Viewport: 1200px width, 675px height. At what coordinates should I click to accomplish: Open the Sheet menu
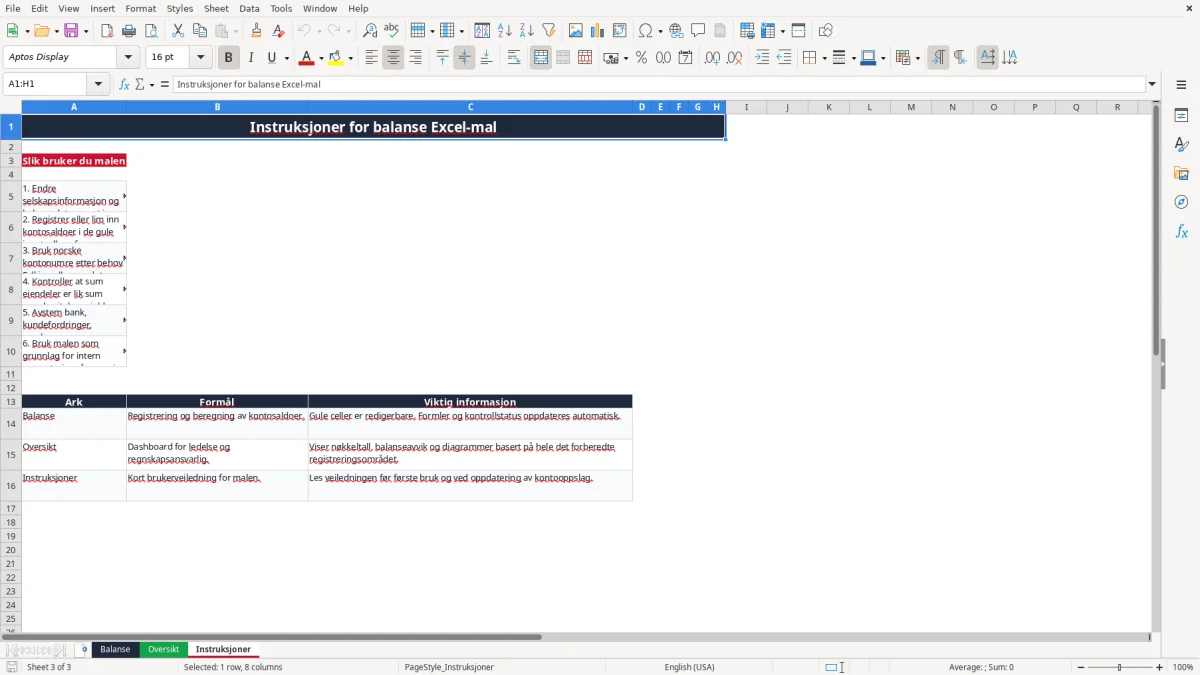point(216,8)
